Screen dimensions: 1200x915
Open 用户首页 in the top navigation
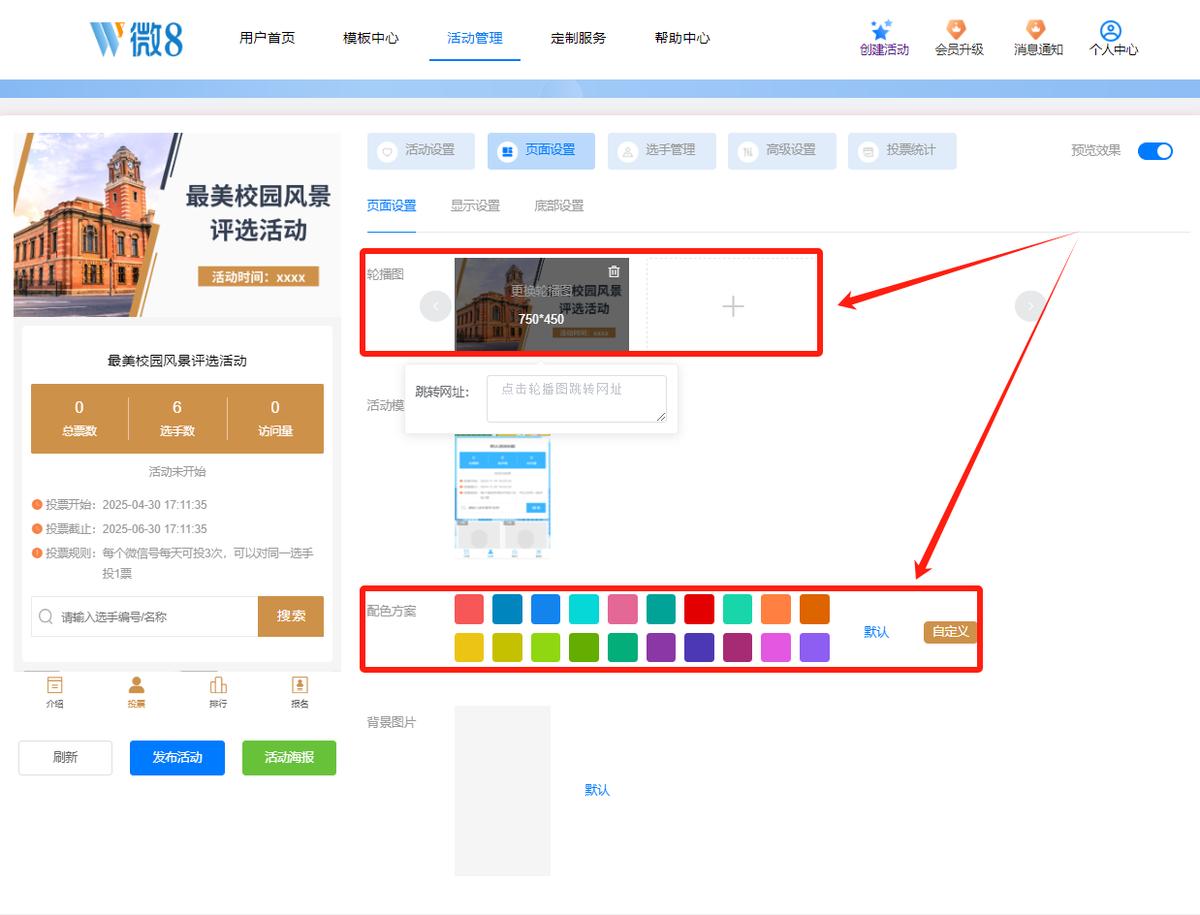tap(267, 38)
